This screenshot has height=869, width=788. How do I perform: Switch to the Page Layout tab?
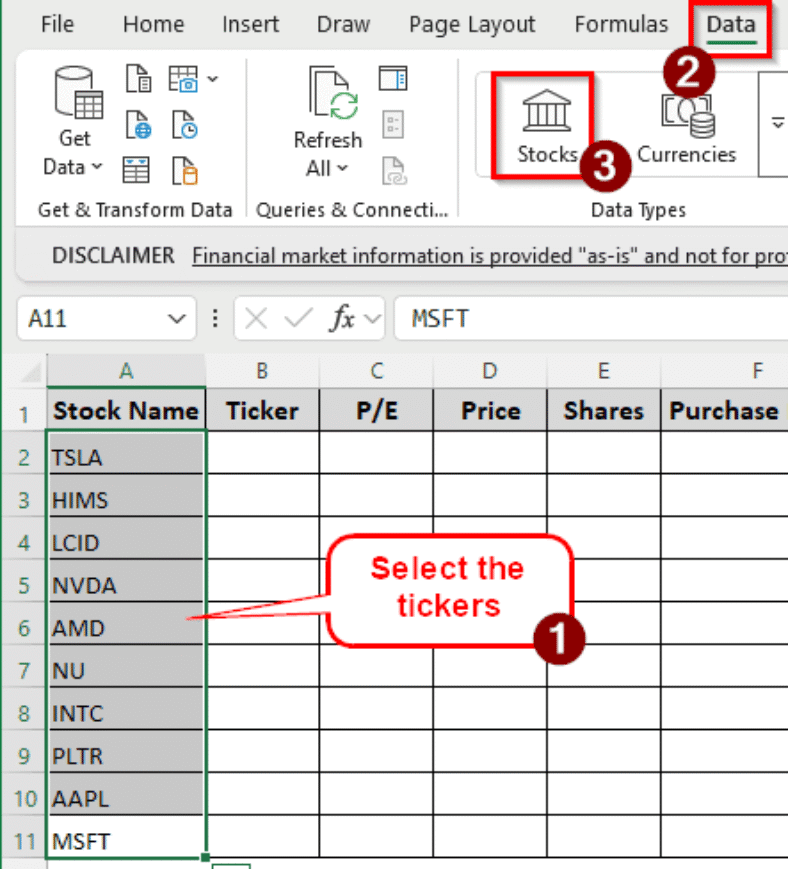pyautogui.click(x=472, y=24)
